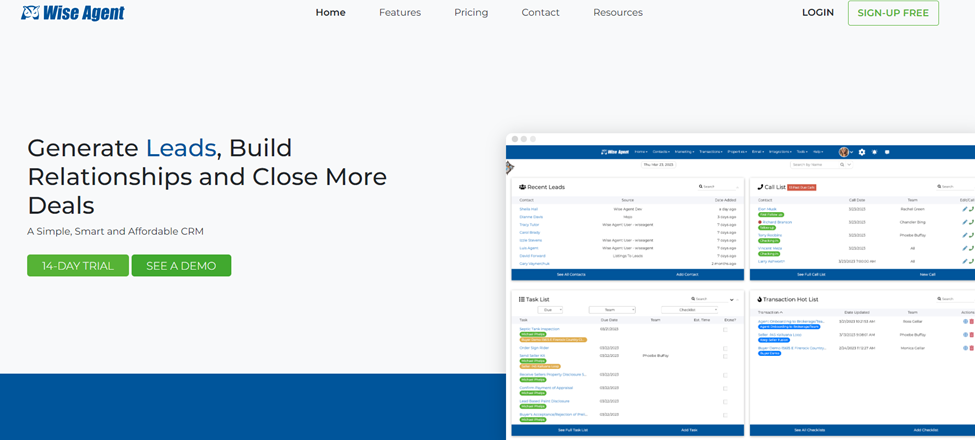This screenshot has width=975, height=440.
Task: Go to the Features page
Action: coord(400,12)
